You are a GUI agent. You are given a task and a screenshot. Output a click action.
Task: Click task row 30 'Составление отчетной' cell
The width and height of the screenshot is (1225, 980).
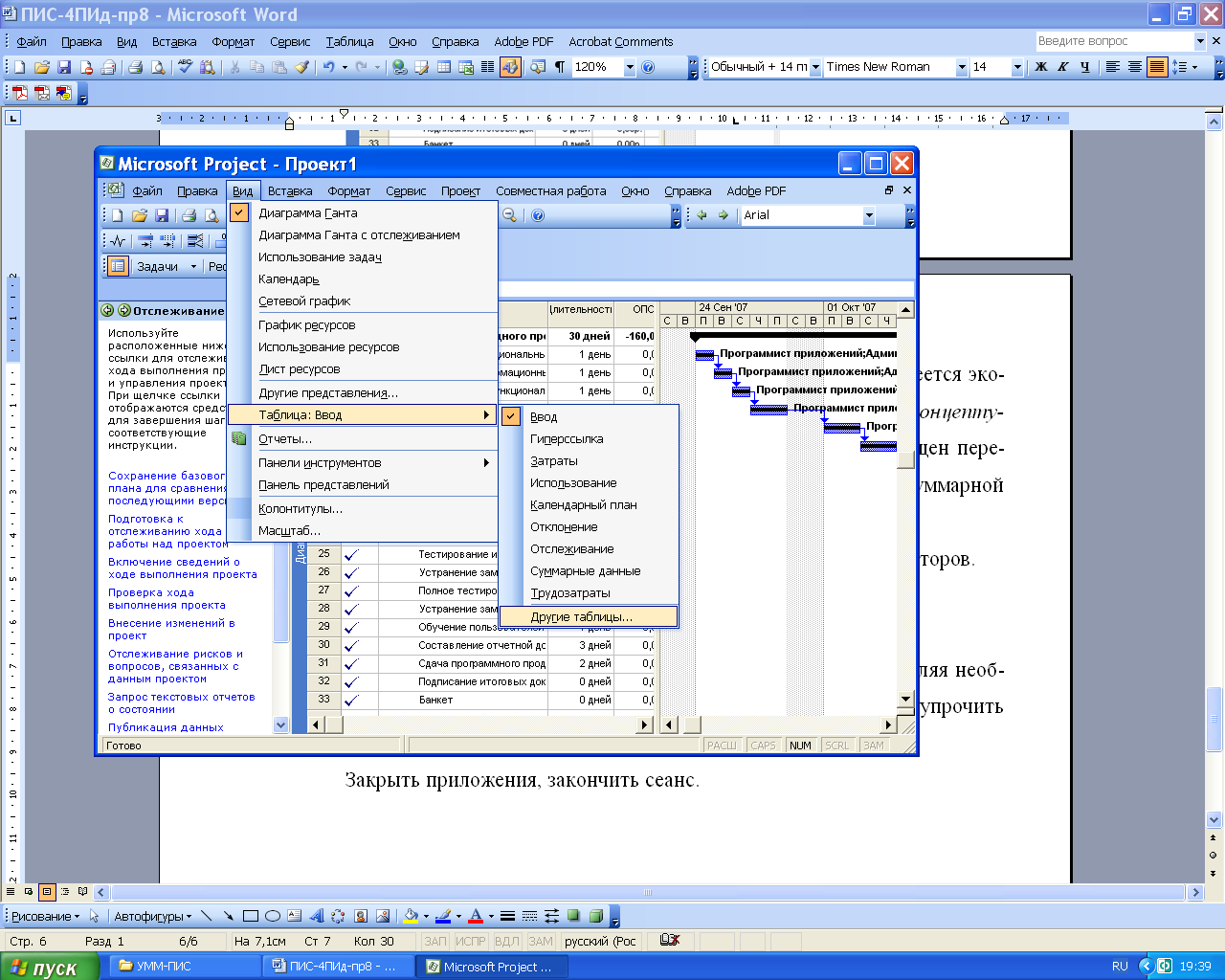[x=463, y=645]
